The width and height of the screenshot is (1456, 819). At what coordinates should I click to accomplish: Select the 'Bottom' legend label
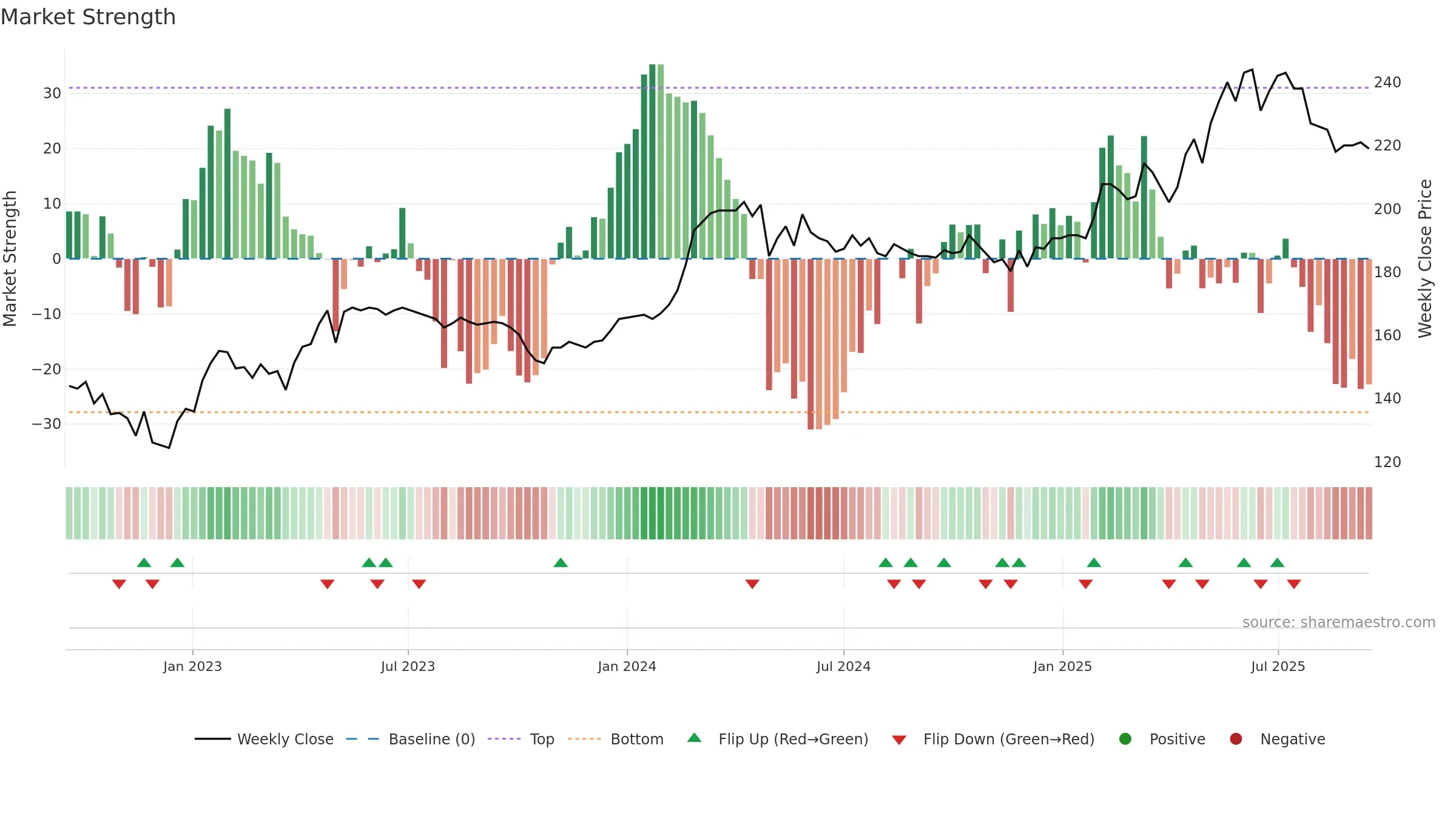tap(637, 740)
